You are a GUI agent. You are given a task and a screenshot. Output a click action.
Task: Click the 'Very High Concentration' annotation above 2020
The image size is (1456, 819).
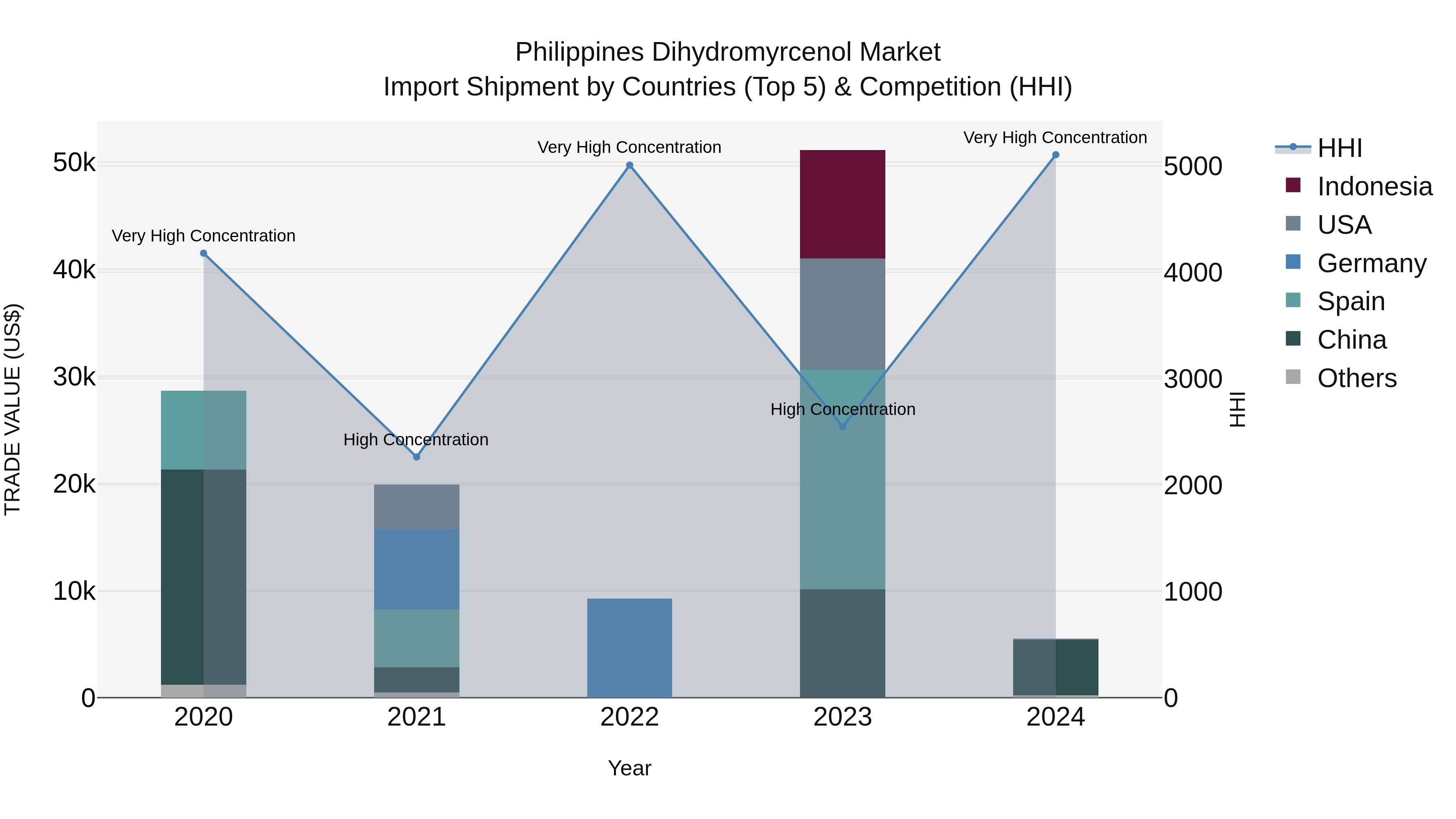[203, 236]
